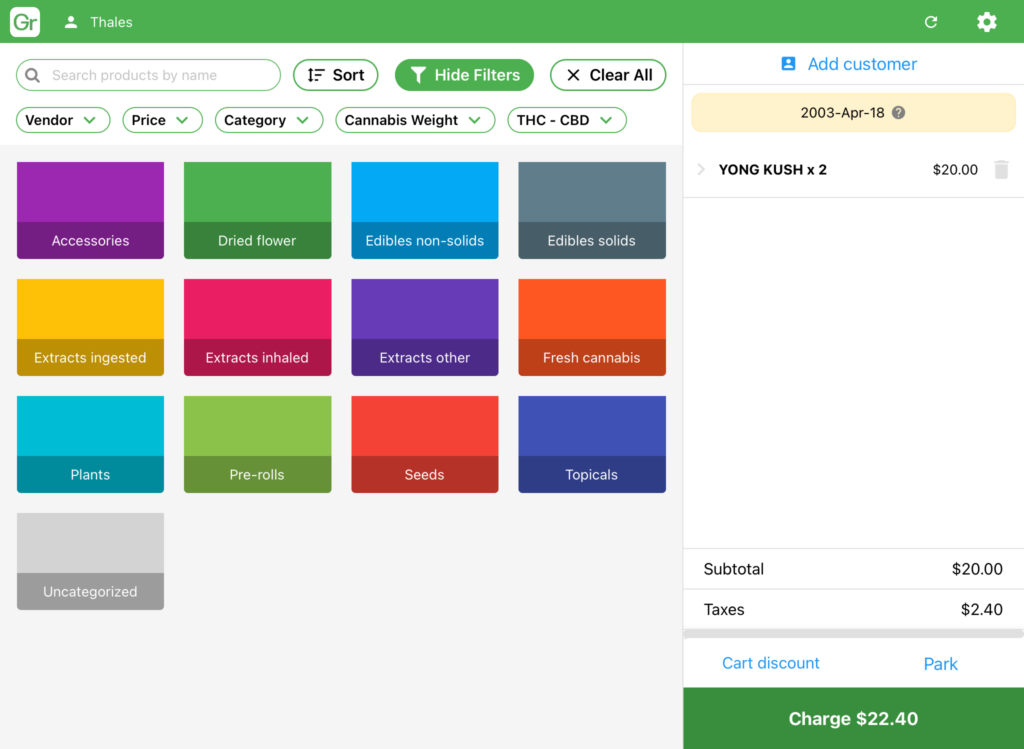Open the Vendor filter dropdown
Image resolution: width=1024 pixels, height=749 pixels.
click(x=63, y=120)
